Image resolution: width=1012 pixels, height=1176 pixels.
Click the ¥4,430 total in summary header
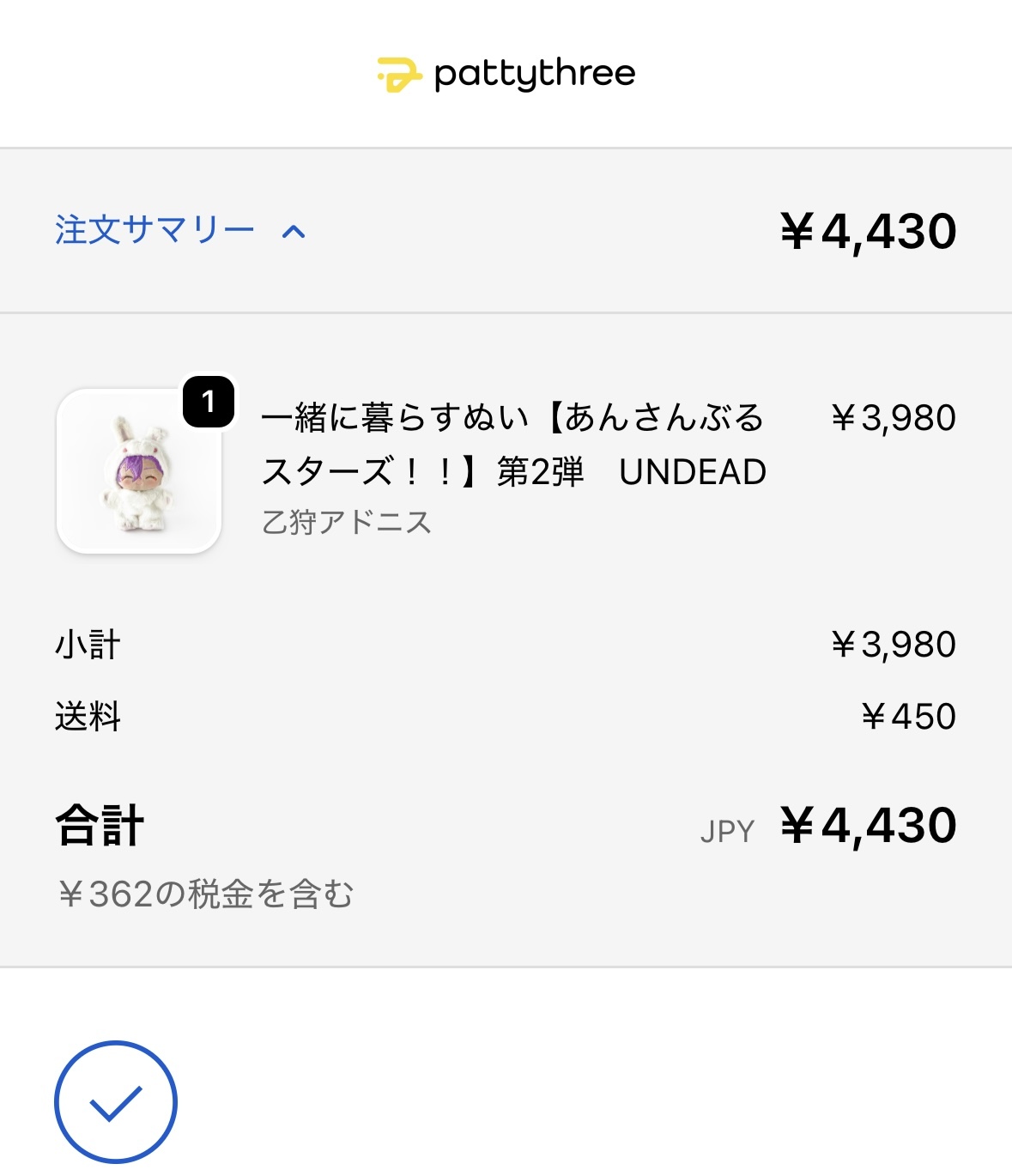(x=868, y=232)
